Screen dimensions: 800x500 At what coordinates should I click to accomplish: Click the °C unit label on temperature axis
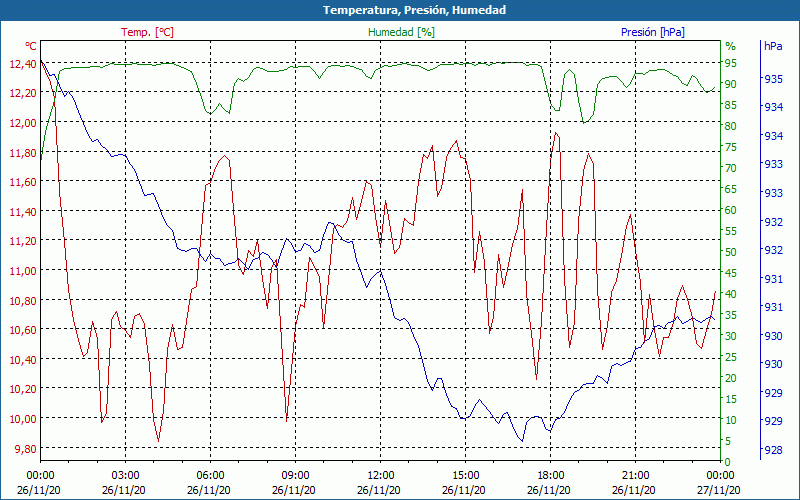coord(31,46)
